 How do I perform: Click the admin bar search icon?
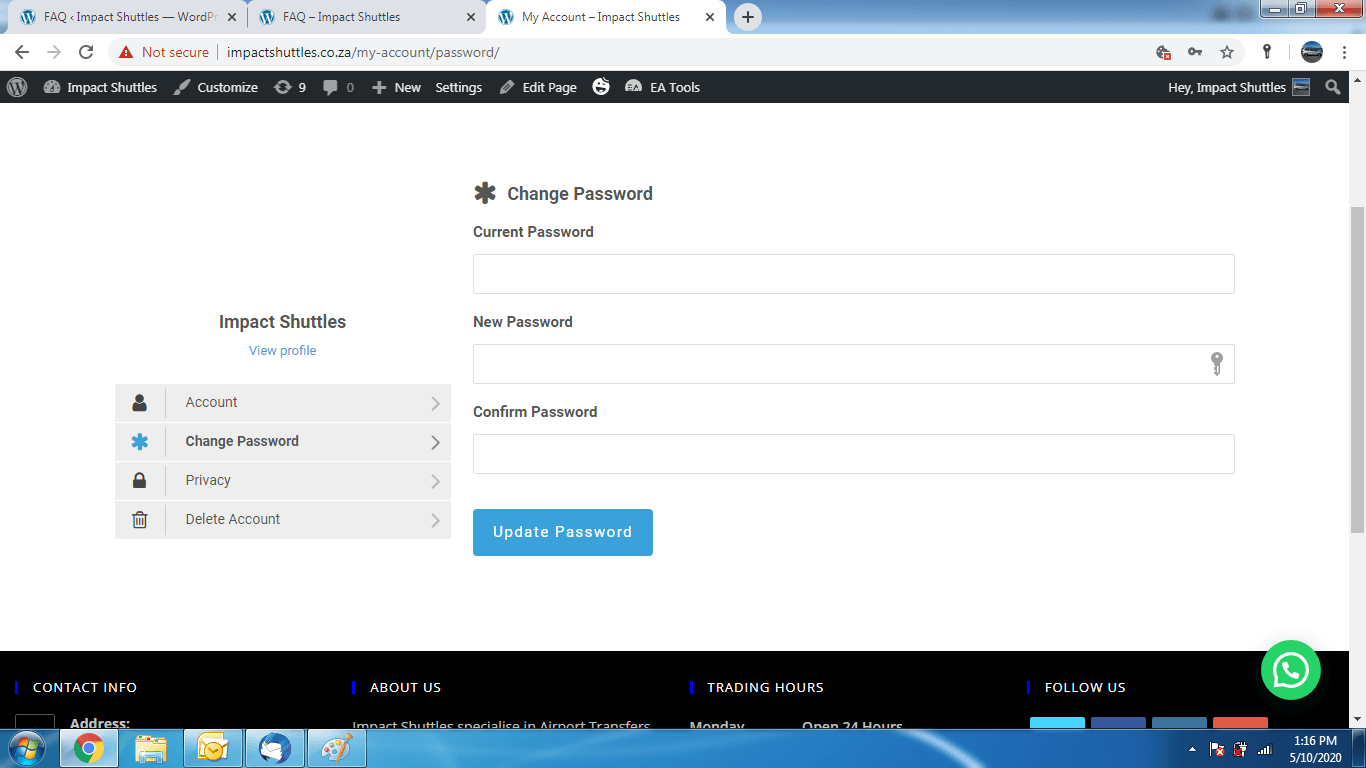point(1333,87)
